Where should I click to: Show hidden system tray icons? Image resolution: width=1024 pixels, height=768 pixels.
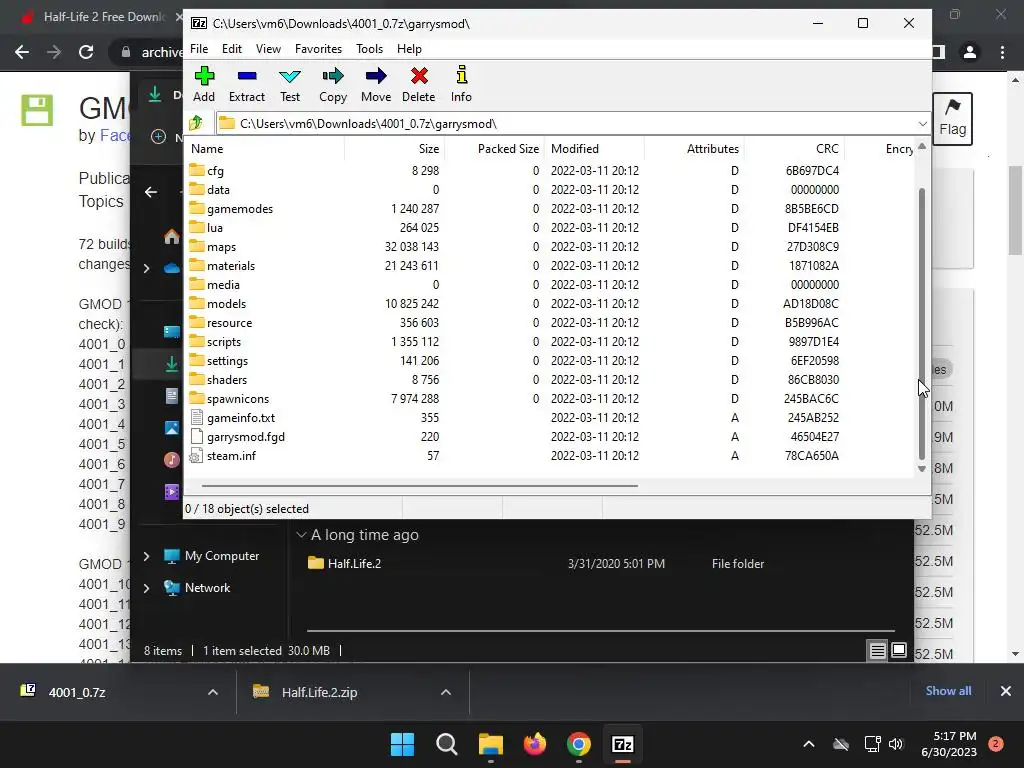[x=808, y=744]
